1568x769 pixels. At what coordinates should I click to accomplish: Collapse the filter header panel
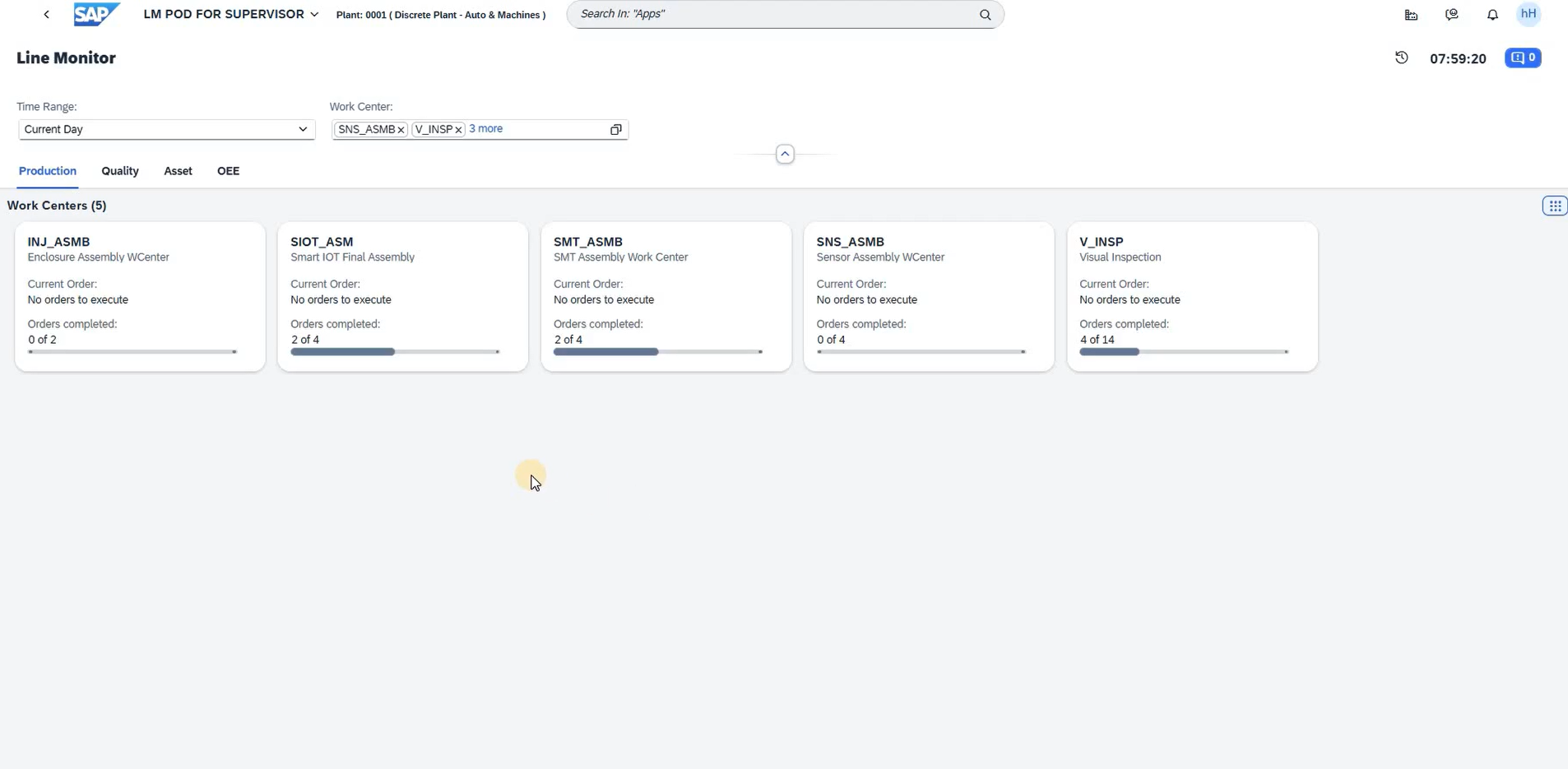click(x=785, y=155)
